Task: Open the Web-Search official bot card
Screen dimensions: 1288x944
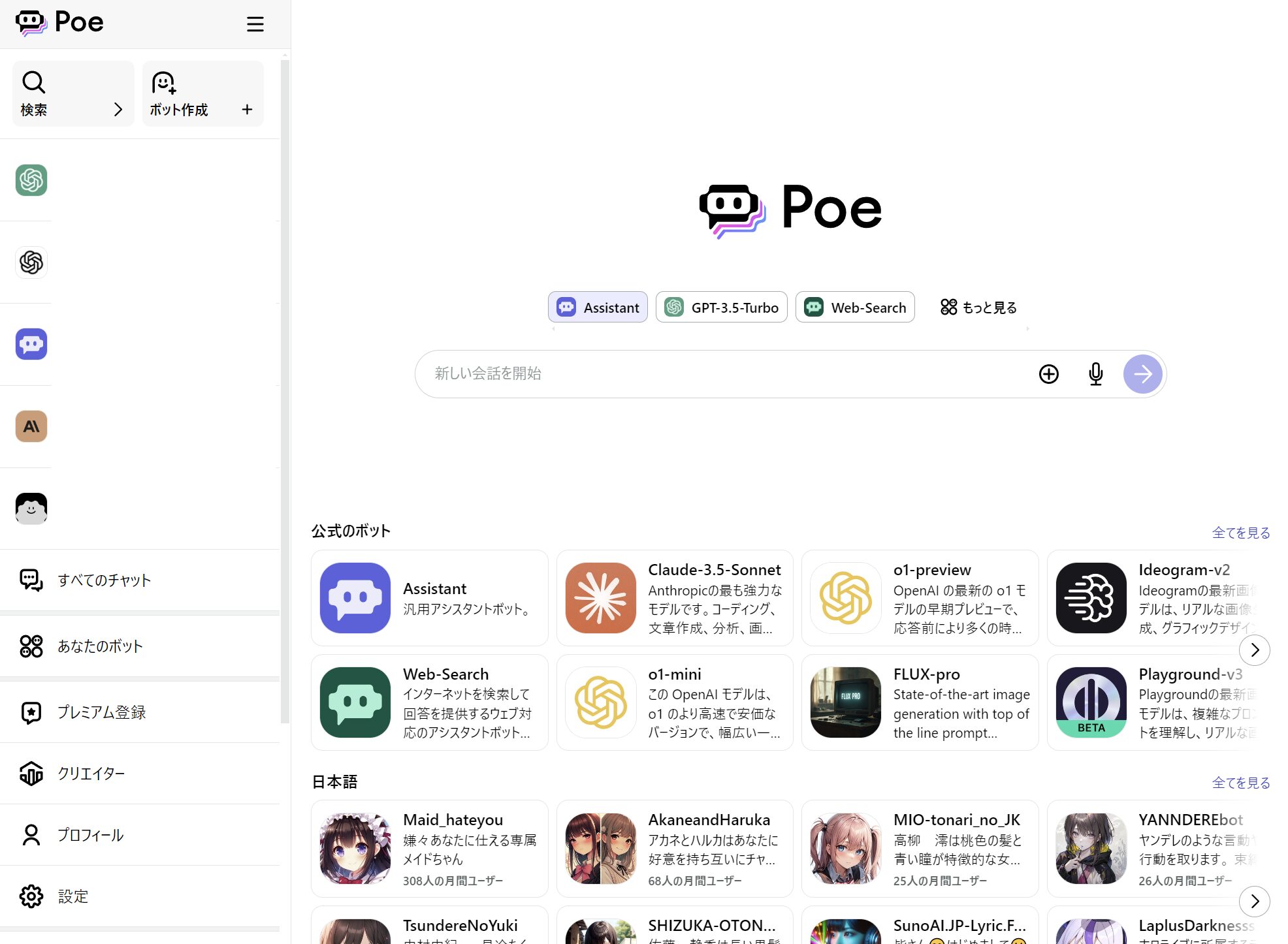Action: point(430,702)
